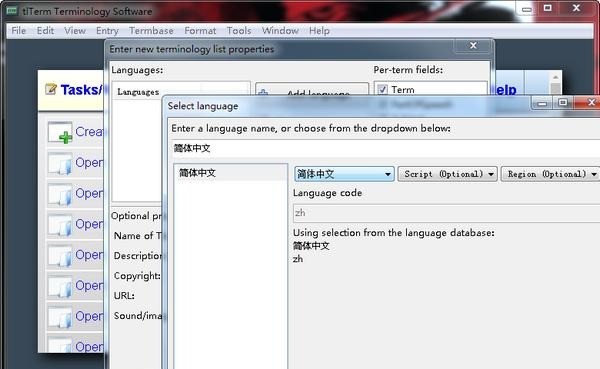Image resolution: width=600 pixels, height=369 pixels.
Task: Toggle the Term per-term field checkbox
Action: coord(382,89)
